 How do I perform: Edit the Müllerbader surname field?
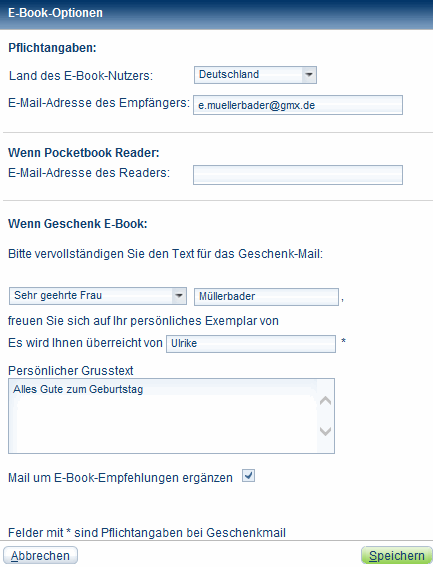coord(266,297)
